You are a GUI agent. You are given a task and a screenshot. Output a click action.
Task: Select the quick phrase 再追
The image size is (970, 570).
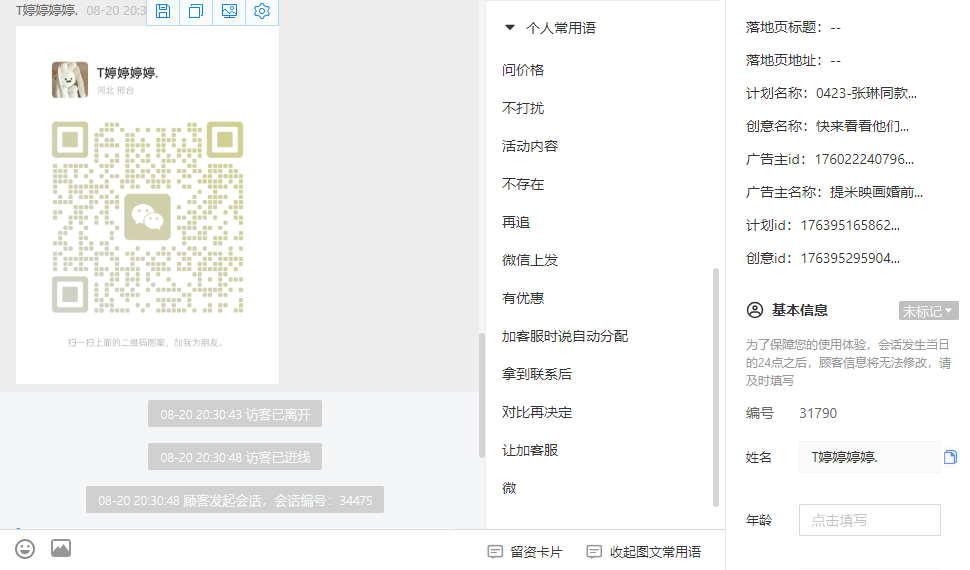pyautogui.click(x=516, y=222)
